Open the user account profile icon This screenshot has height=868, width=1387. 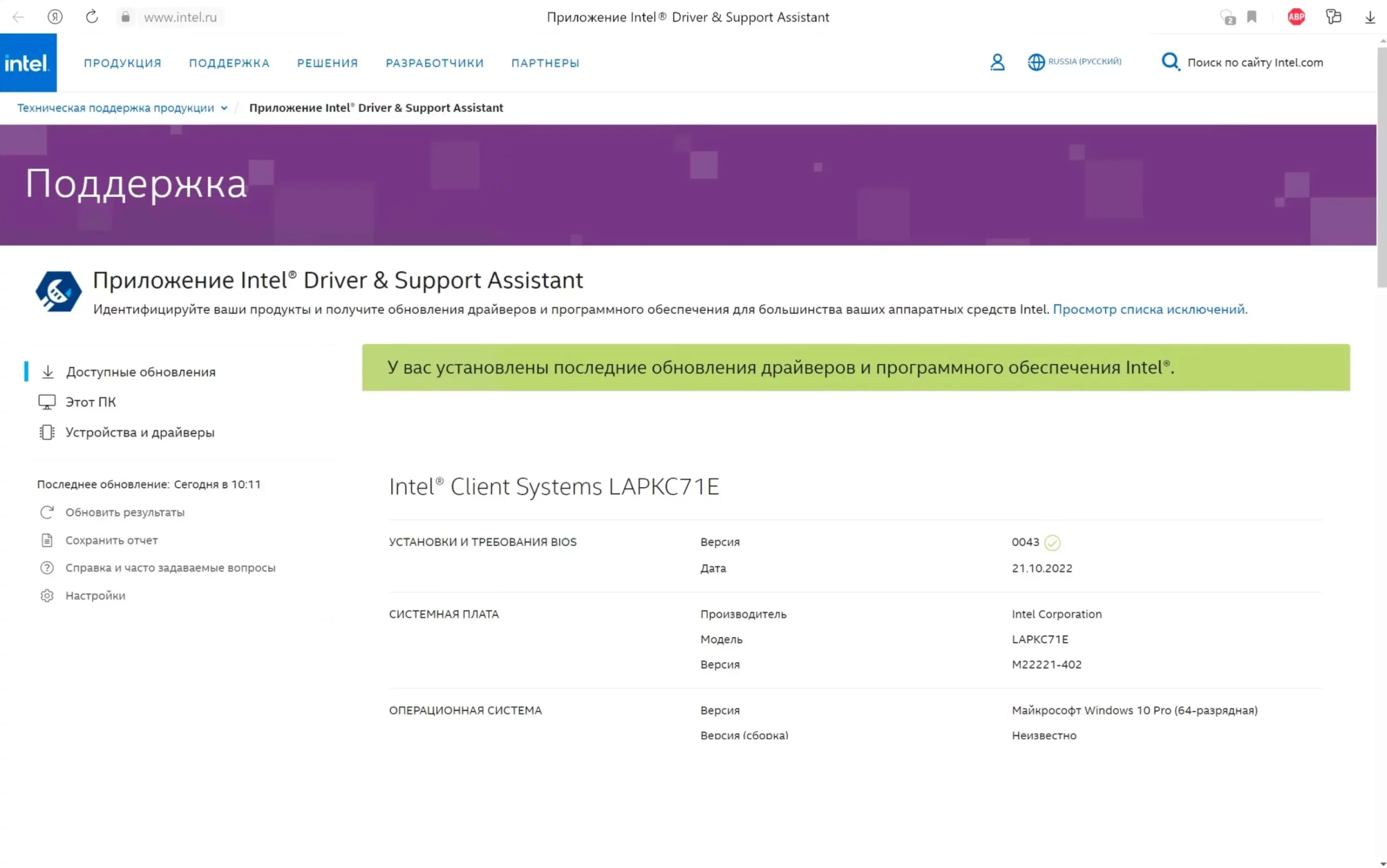tap(997, 62)
